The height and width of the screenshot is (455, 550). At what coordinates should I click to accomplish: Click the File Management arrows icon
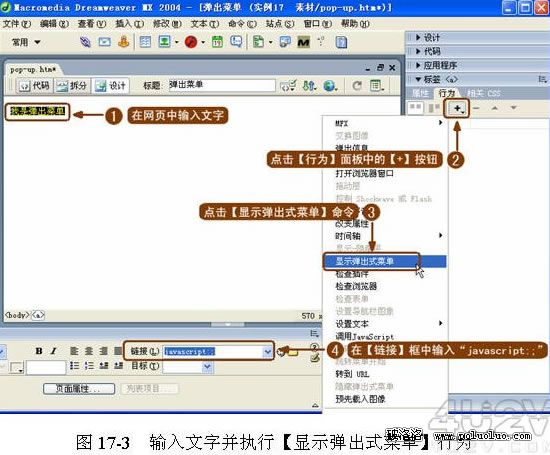click(309, 85)
